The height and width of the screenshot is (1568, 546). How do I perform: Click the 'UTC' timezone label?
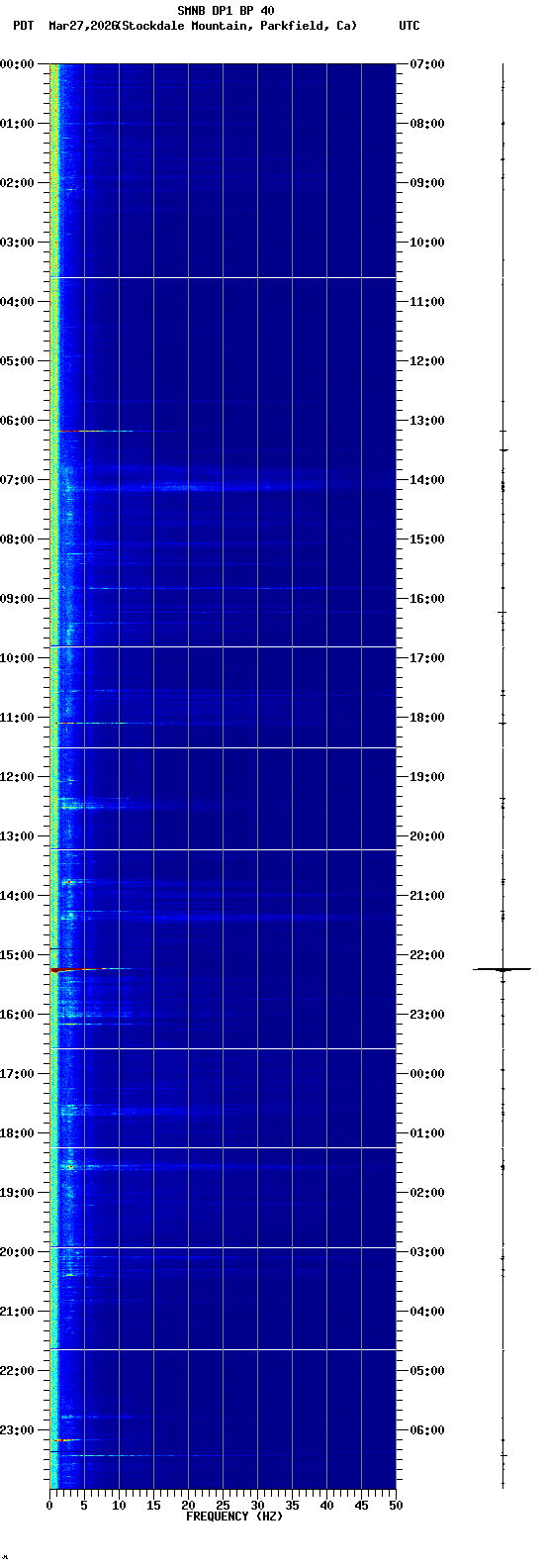pyautogui.click(x=409, y=26)
